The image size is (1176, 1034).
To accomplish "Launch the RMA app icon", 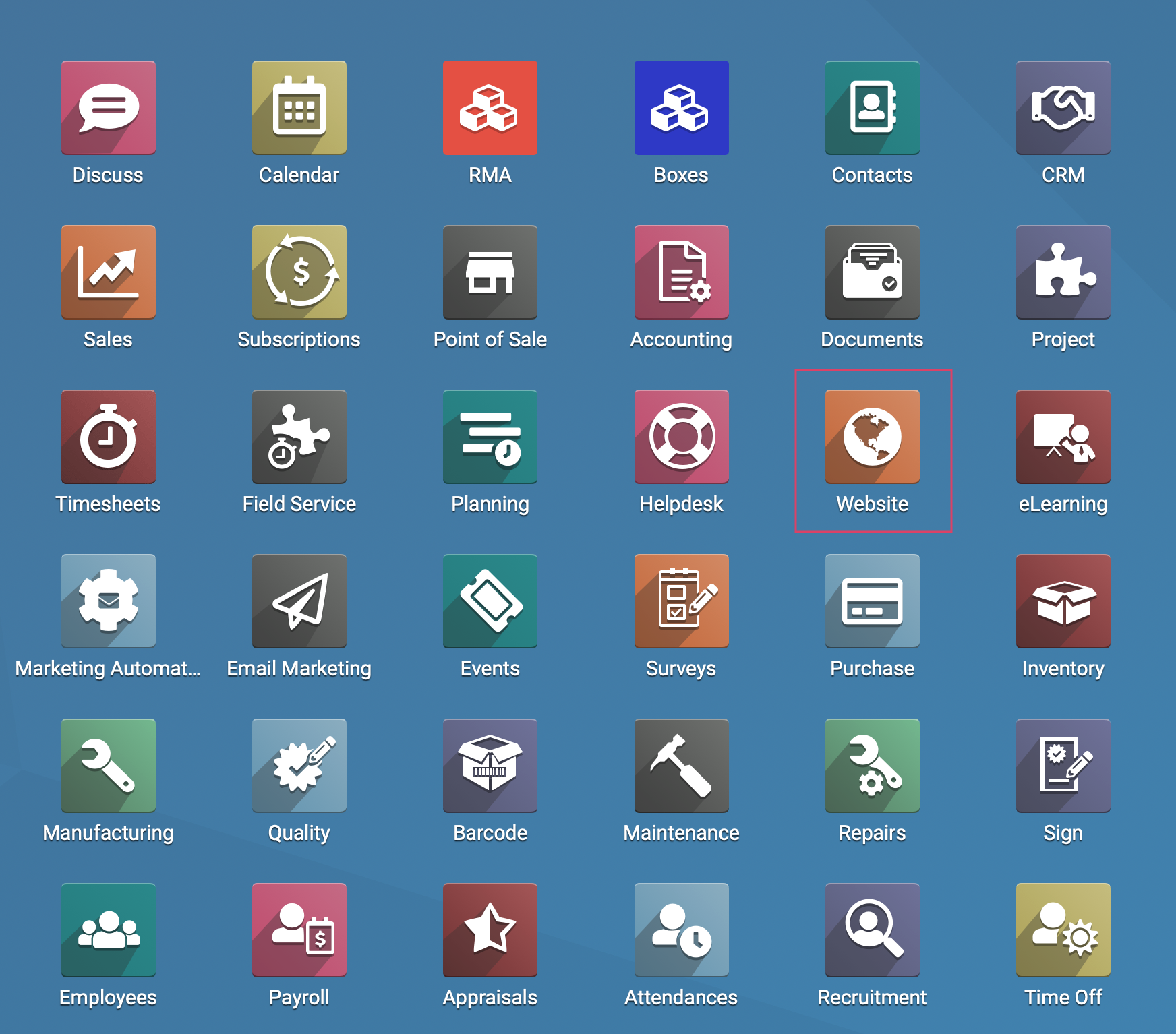I will pos(490,108).
